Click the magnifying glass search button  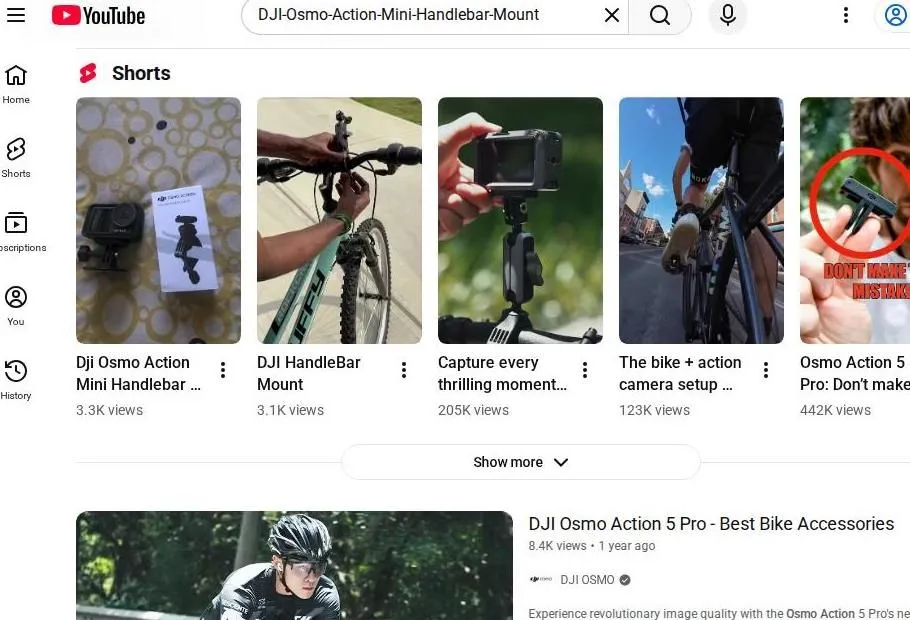[x=660, y=15]
